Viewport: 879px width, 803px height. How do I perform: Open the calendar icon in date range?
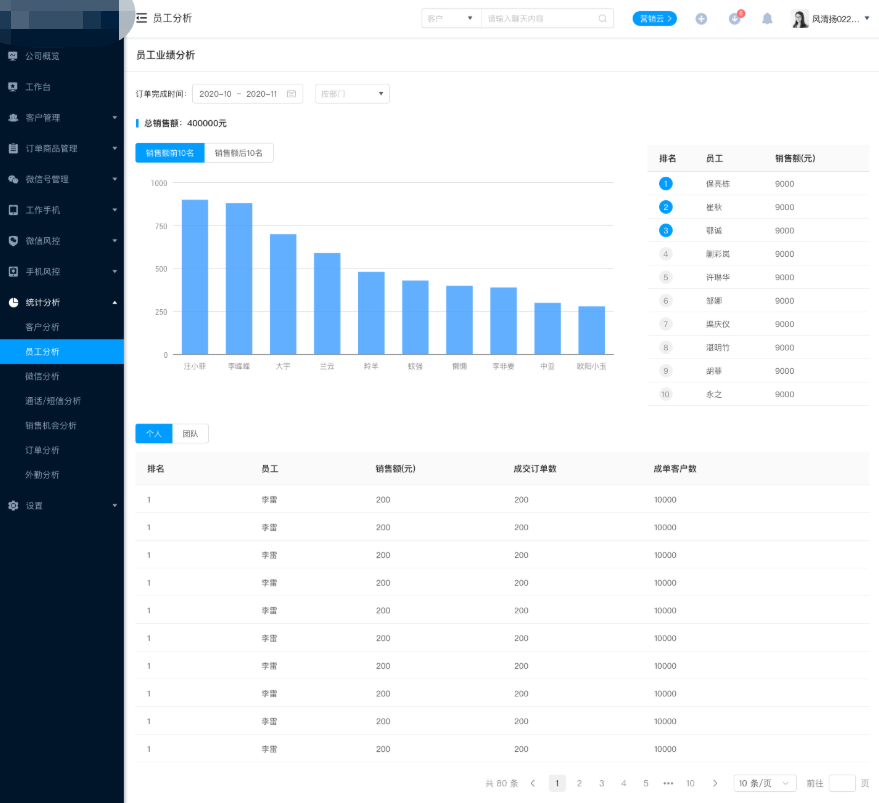coord(292,94)
